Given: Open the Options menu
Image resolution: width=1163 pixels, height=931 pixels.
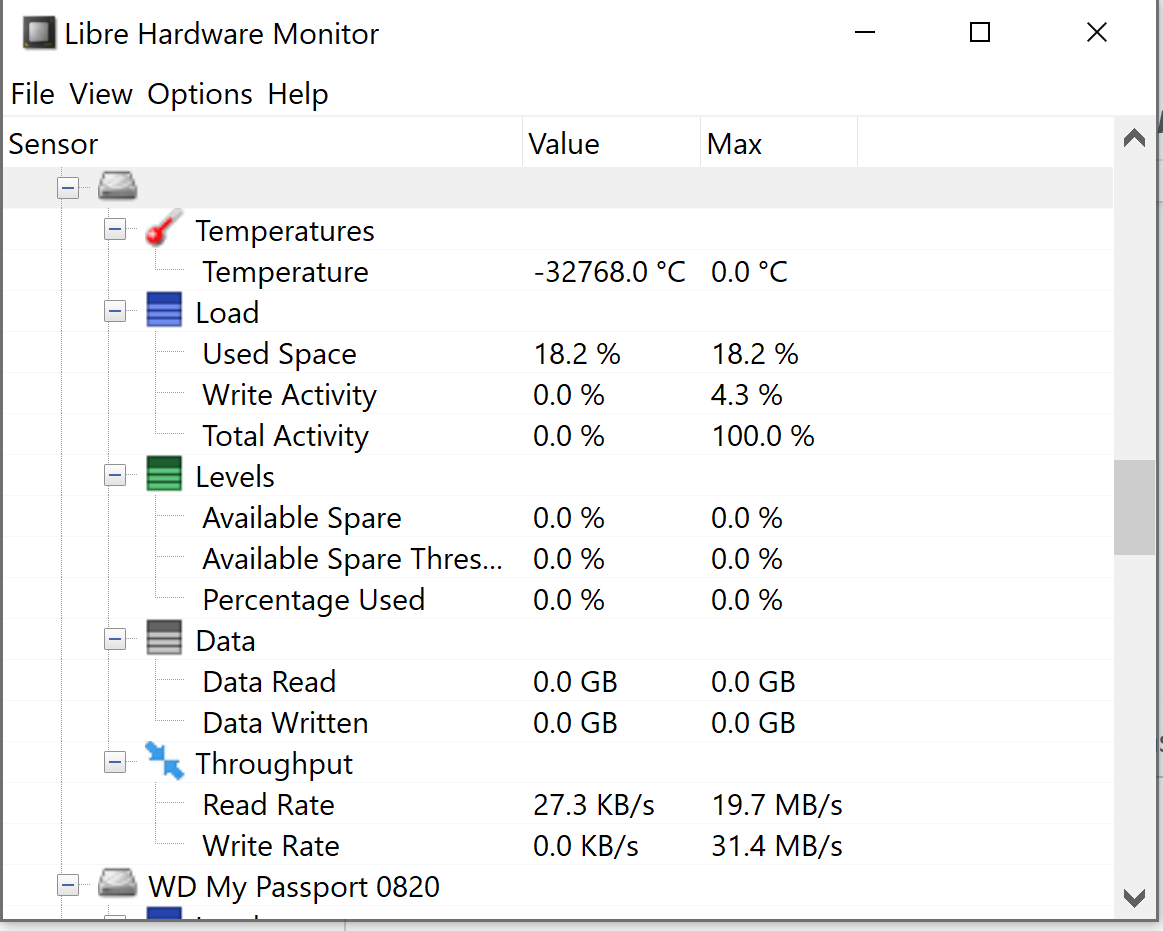Looking at the screenshot, I should click(x=199, y=93).
